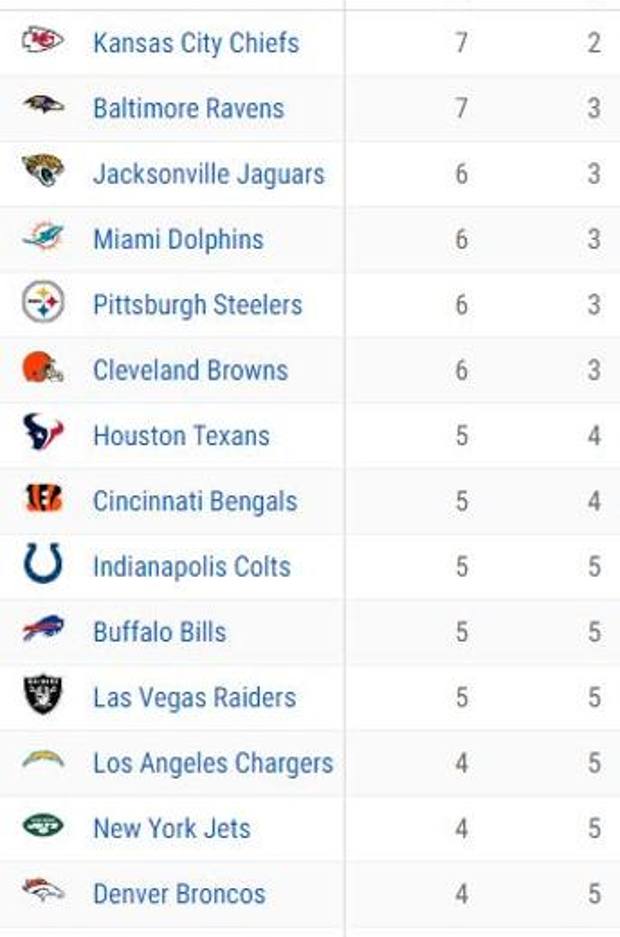Click the Jacksonville Jaguars logo icon
This screenshot has width=620, height=937.
[x=43, y=170]
